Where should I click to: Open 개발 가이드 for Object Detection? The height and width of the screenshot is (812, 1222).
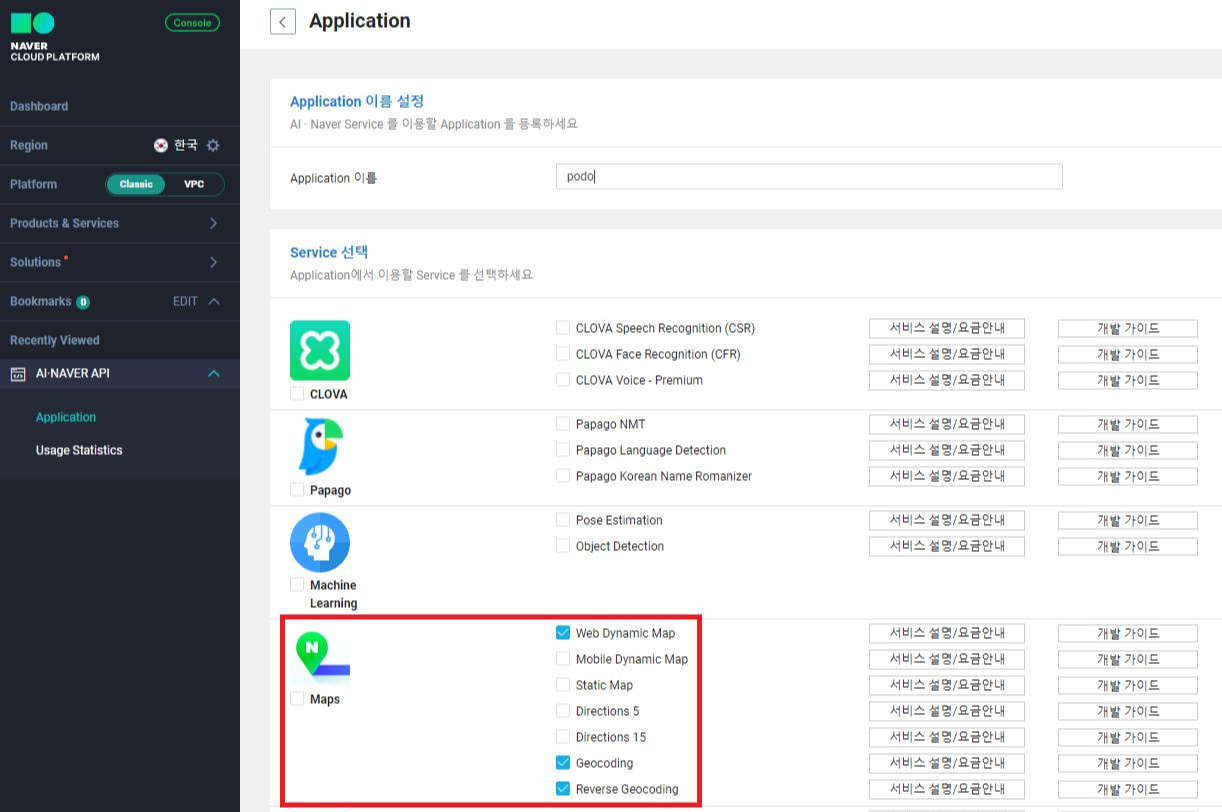point(1128,546)
